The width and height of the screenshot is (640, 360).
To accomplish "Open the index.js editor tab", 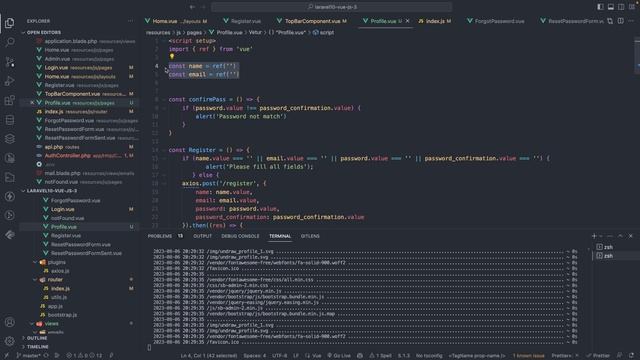I will coord(435,21).
